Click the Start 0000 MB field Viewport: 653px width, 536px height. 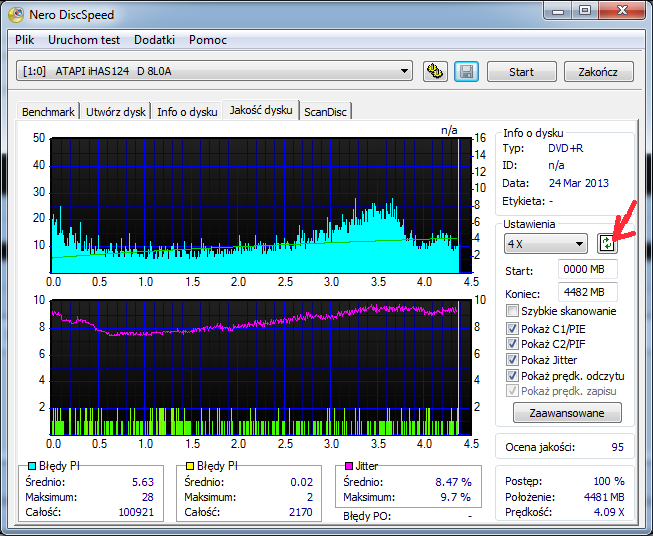click(x=587, y=269)
